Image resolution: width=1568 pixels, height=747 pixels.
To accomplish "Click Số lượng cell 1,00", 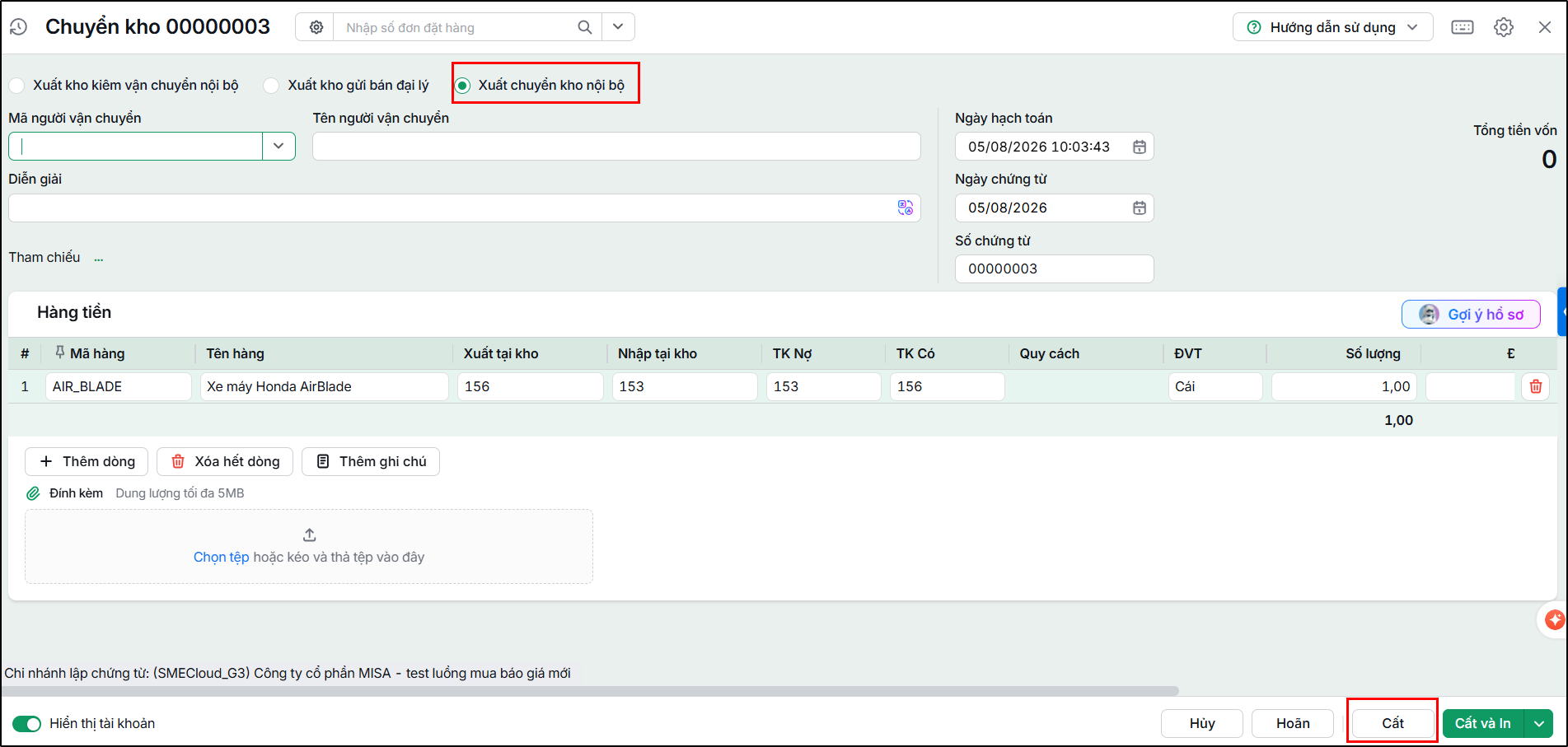I will coord(1345,386).
